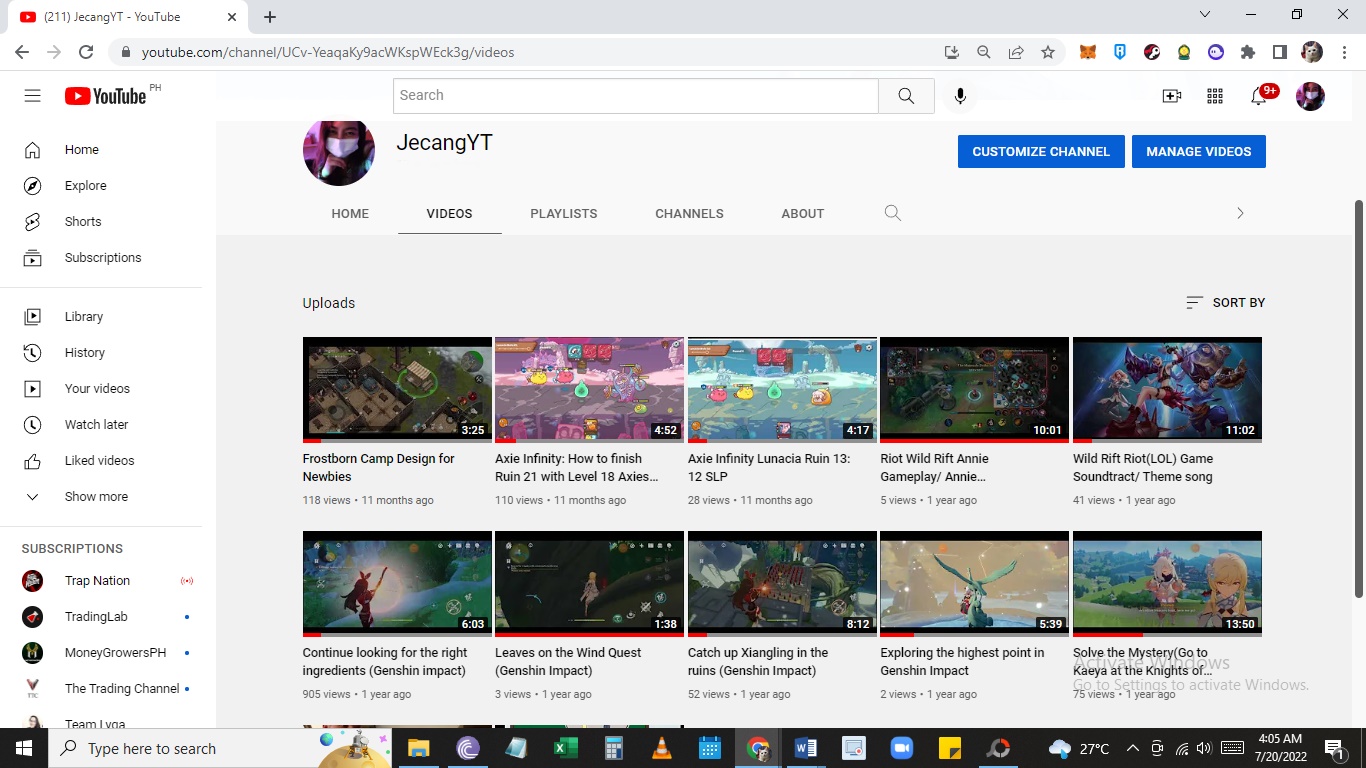1366x768 pixels.
Task: Click the YouTube logo
Action: pyautogui.click(x=105, y=96)
